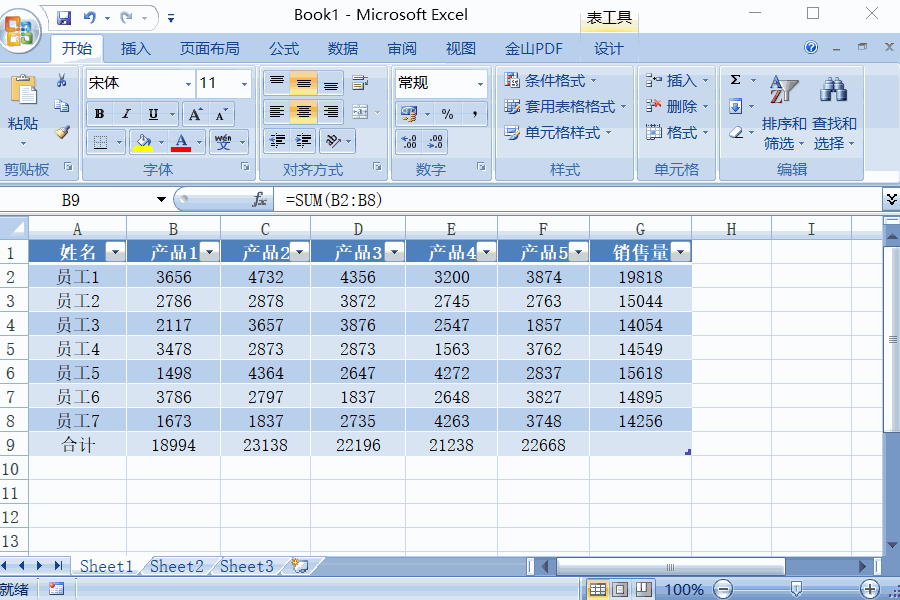Viewport: 900px width, 600px height.
Task: Expand the formula bar
Action: click(x=891, y=199)
